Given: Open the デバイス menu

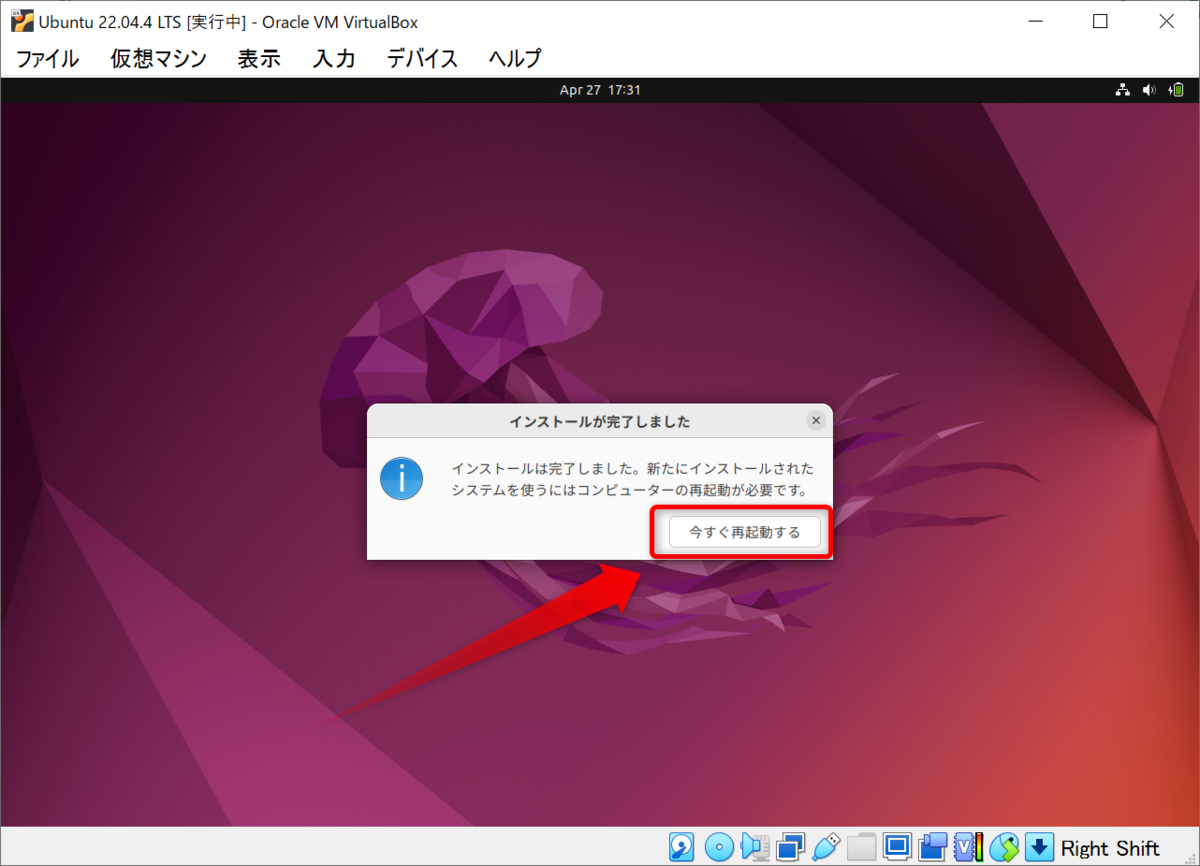Looking at the screenshot, I should (422, 59).
